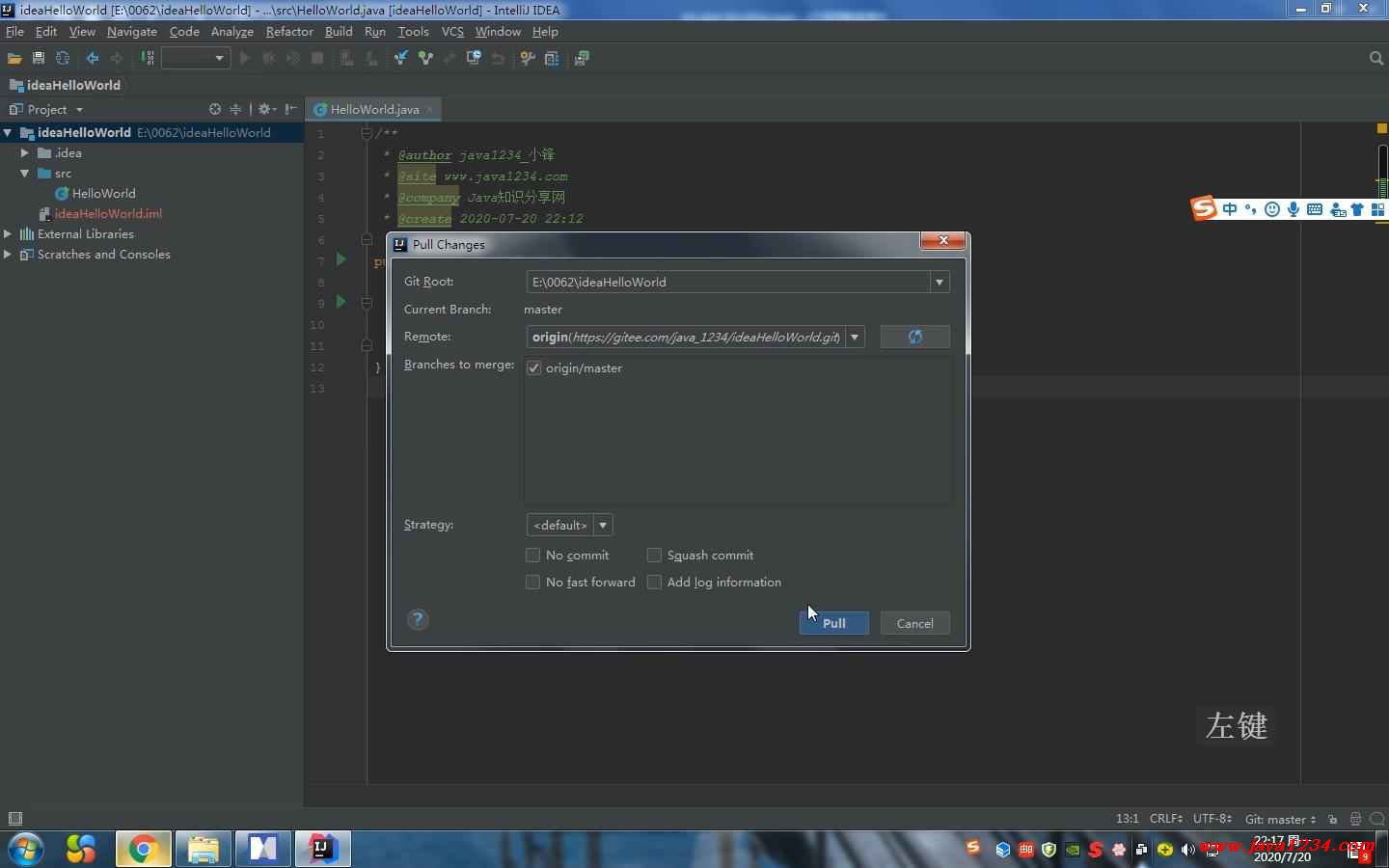
Task: Open the Git Root dropdown
Action: coord(940,282)
